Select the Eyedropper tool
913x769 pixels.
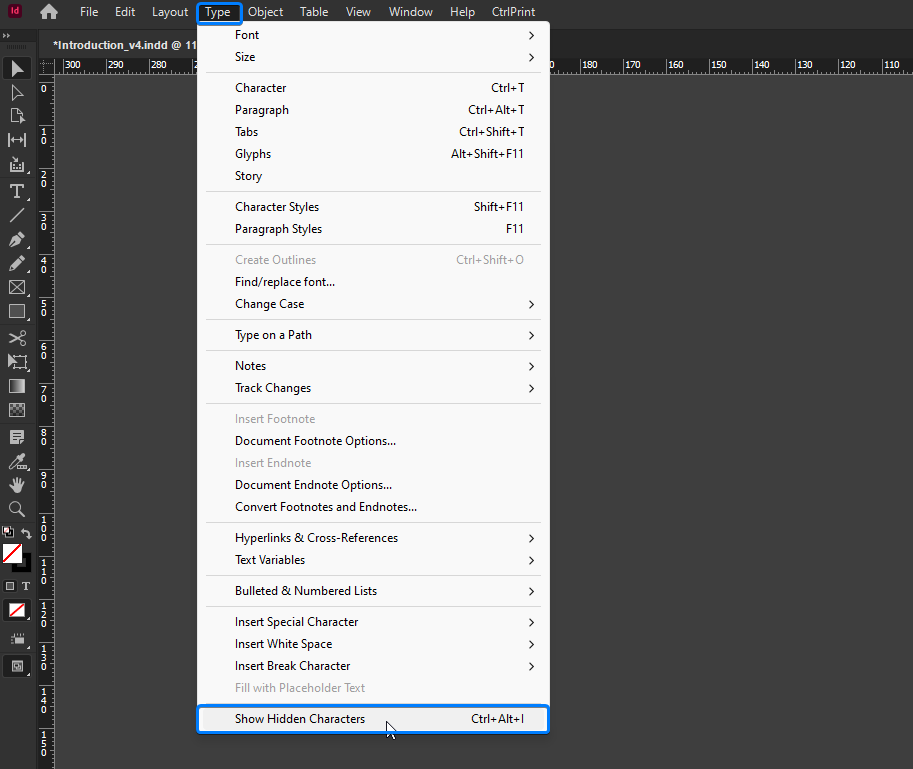pos(17,462)
